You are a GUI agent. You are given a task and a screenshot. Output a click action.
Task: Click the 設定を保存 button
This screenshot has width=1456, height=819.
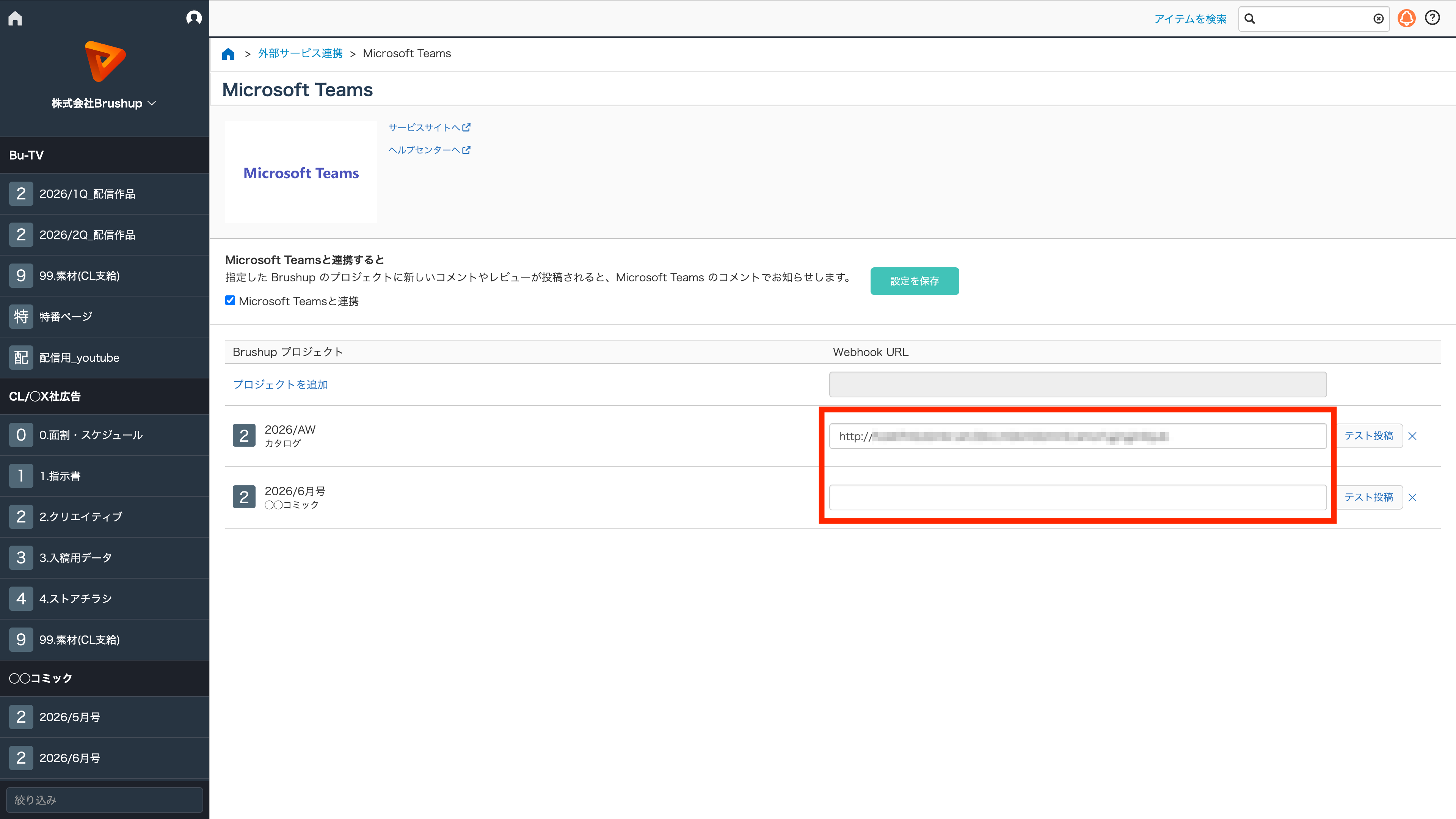coord(915,281)
